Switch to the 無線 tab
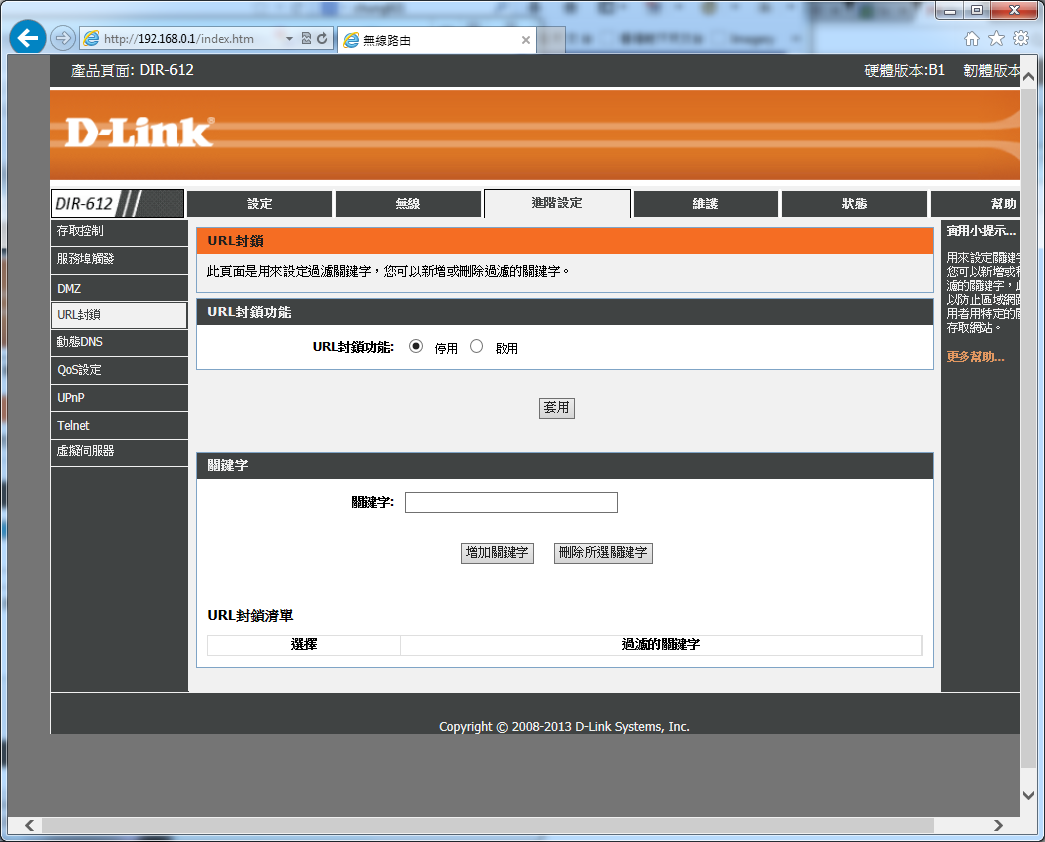This screenshot has height=842, width=1045. point(408,204)
